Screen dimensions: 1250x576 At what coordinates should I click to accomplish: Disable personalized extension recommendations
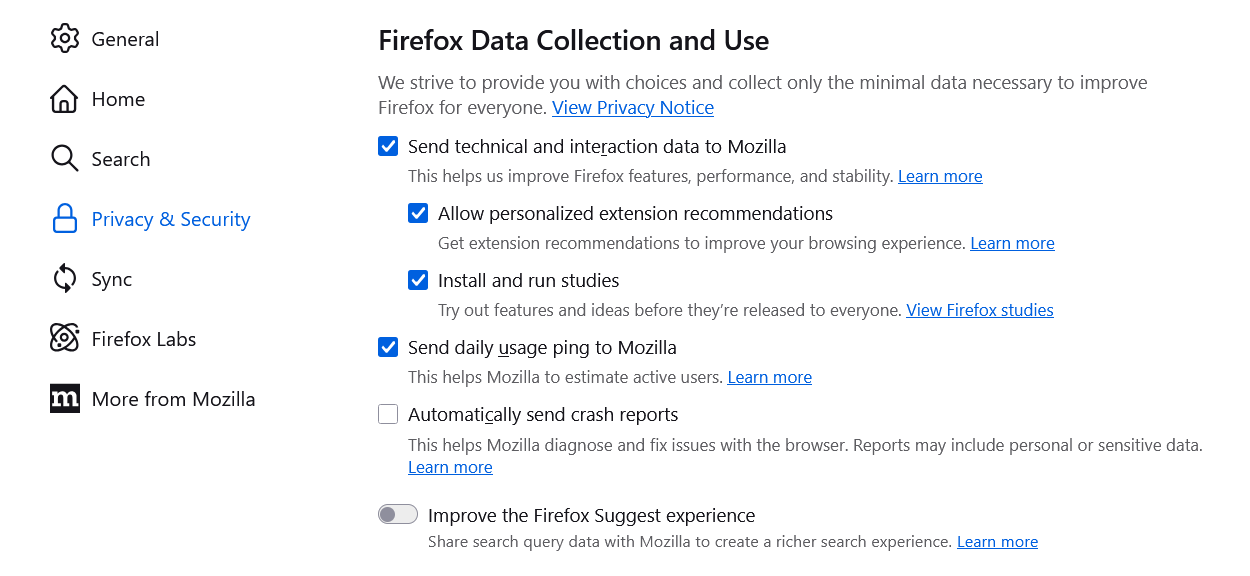pos(418,213)
